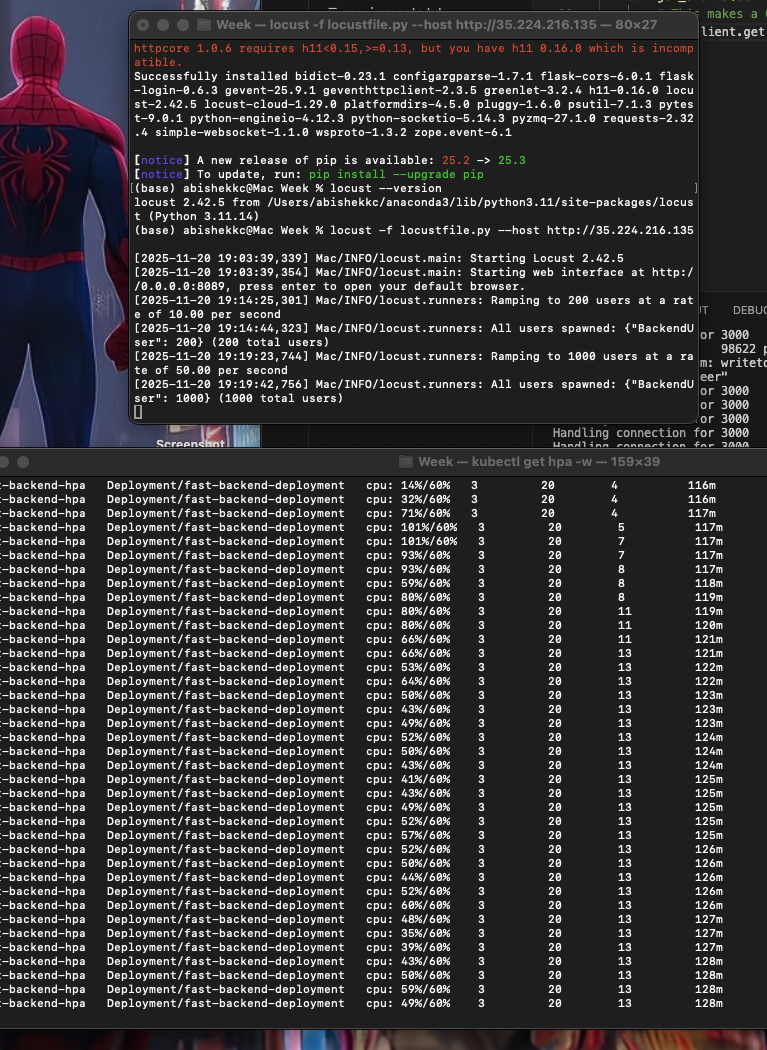
Task: Click the '(Python 3.11.14)' text
Action: 204,216
